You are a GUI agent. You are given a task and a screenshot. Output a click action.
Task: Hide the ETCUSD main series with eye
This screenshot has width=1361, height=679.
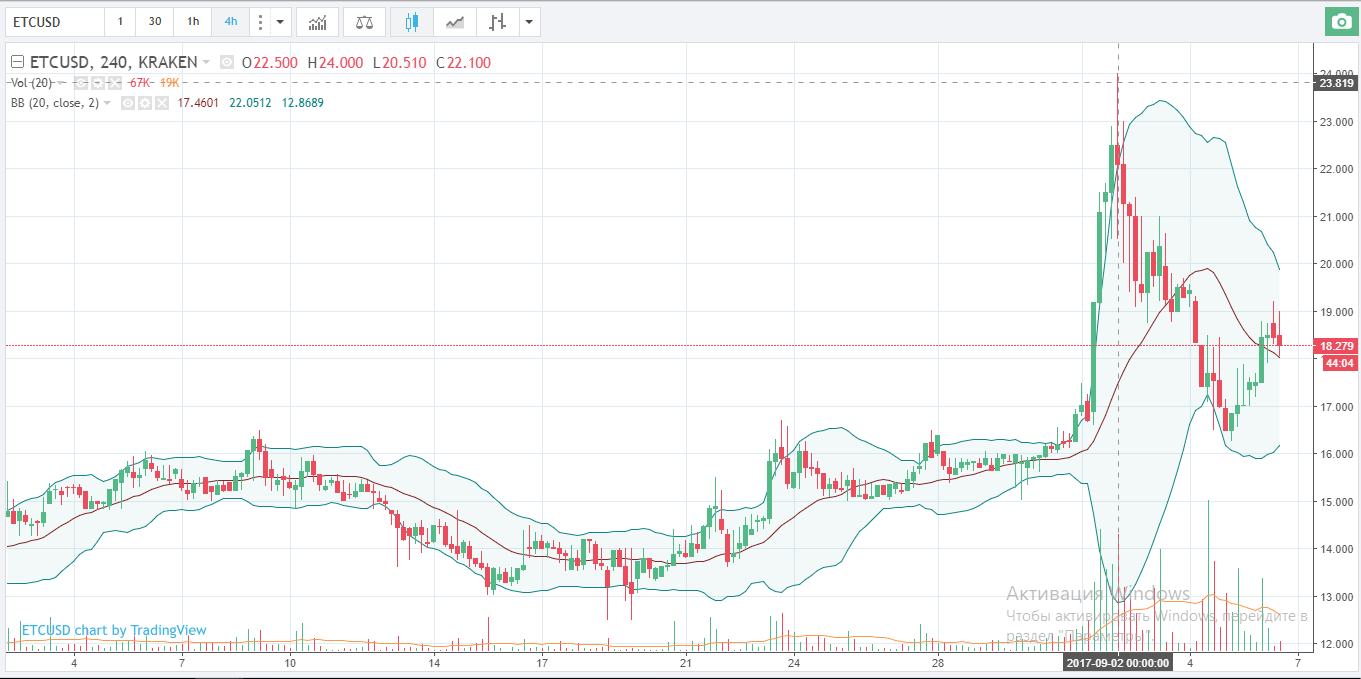(227, 62)
